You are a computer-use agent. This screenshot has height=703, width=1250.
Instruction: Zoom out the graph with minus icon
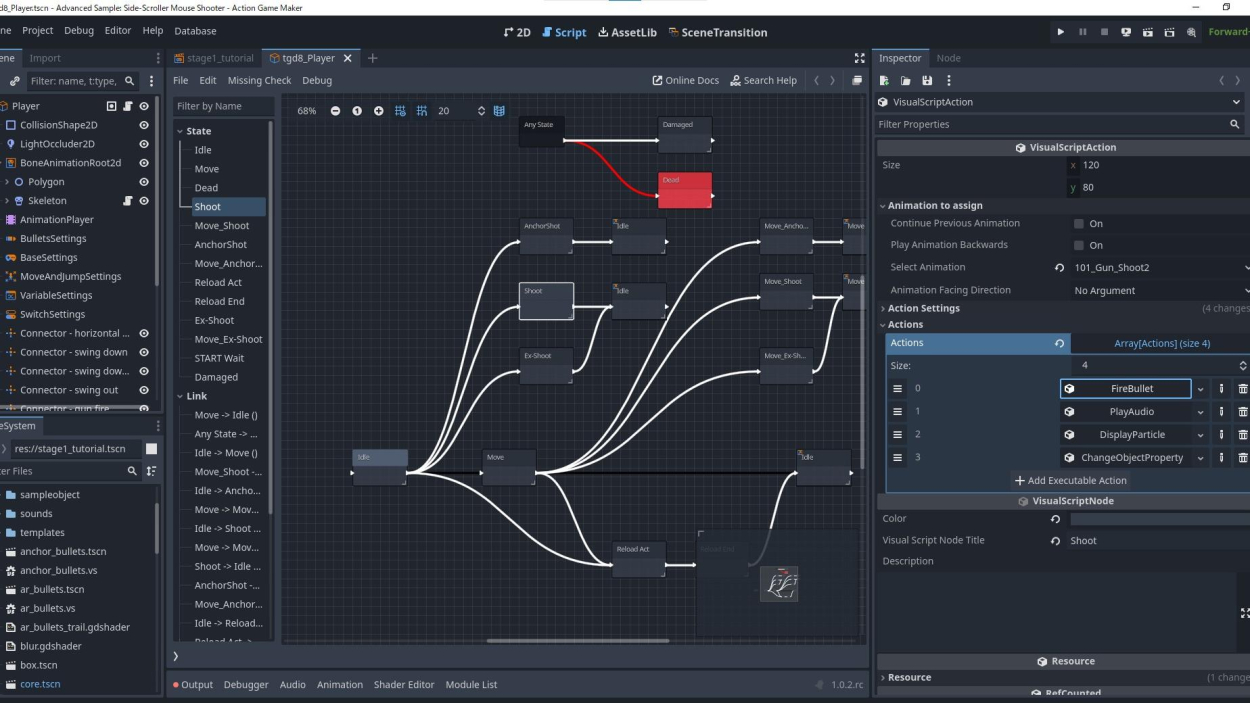coord(335,111)
